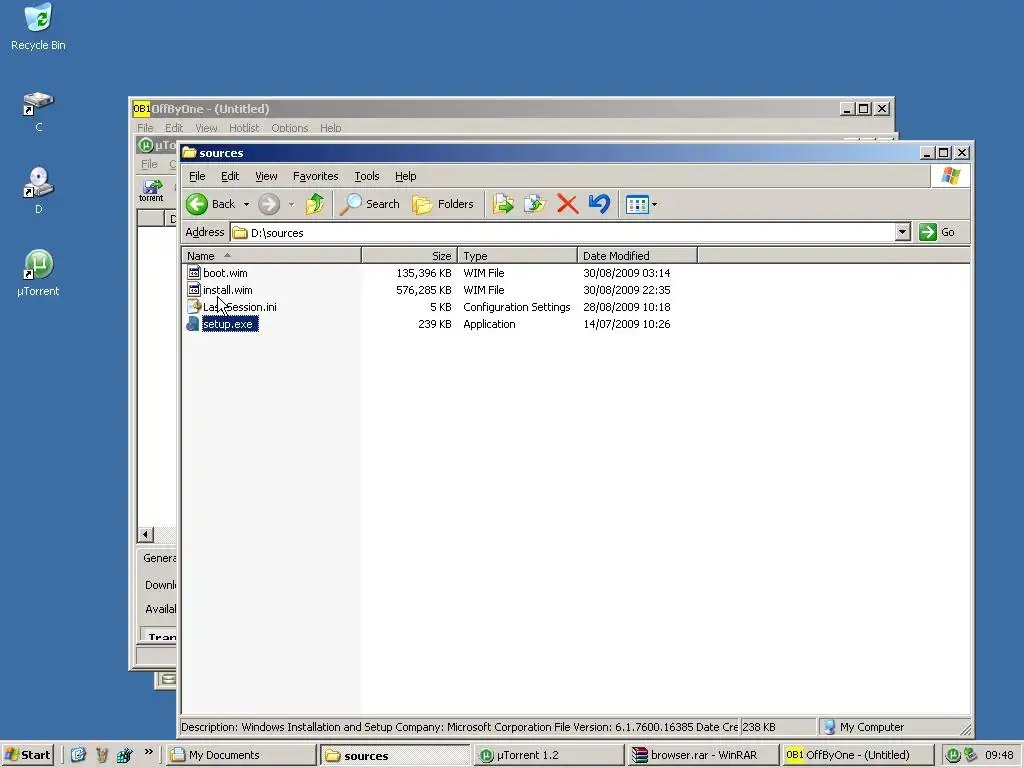
Task: Switch to browser.rar - WinRAR taskbar button
Action: point(702,755)
